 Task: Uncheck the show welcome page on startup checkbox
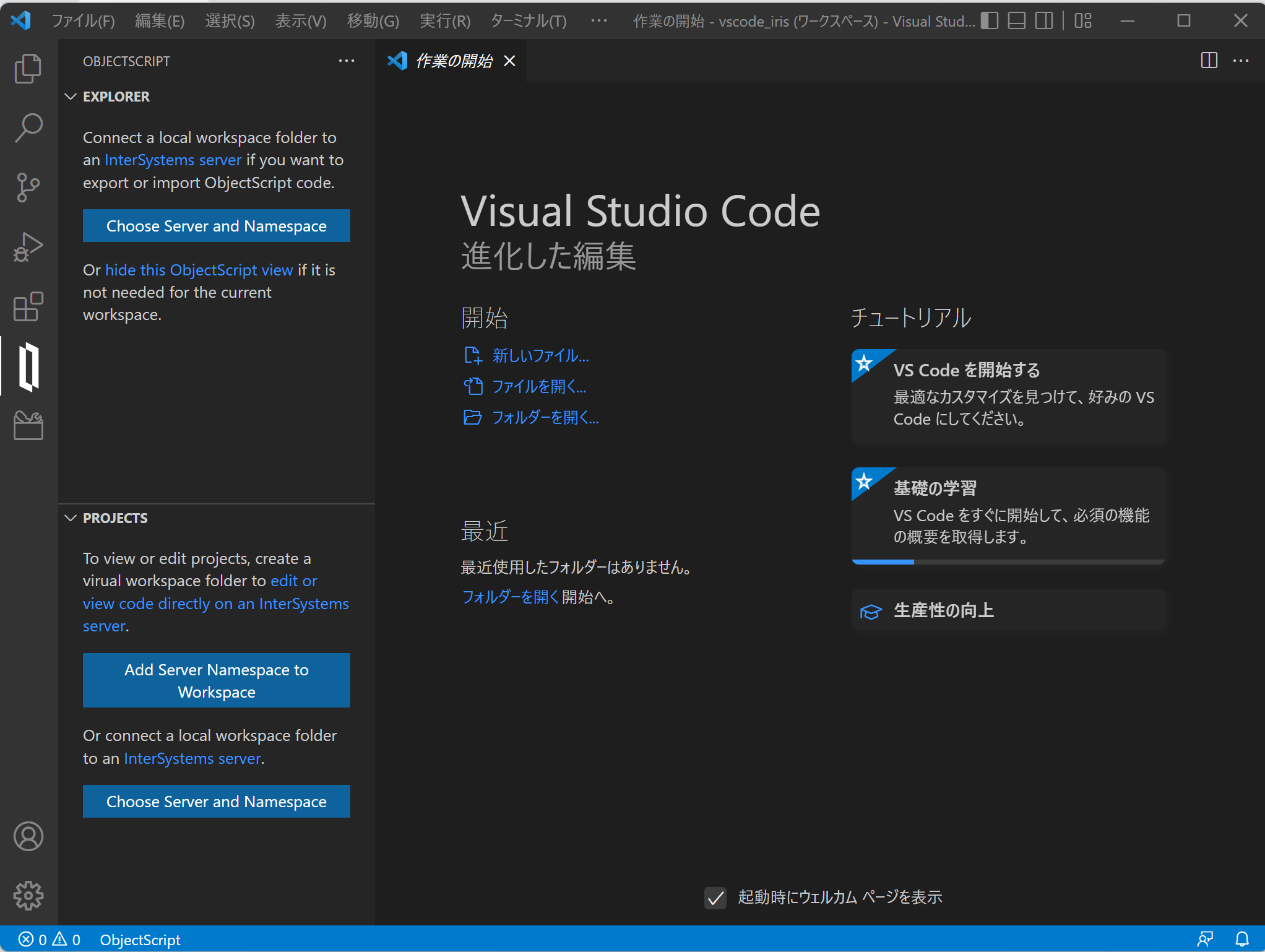[715, 898]
